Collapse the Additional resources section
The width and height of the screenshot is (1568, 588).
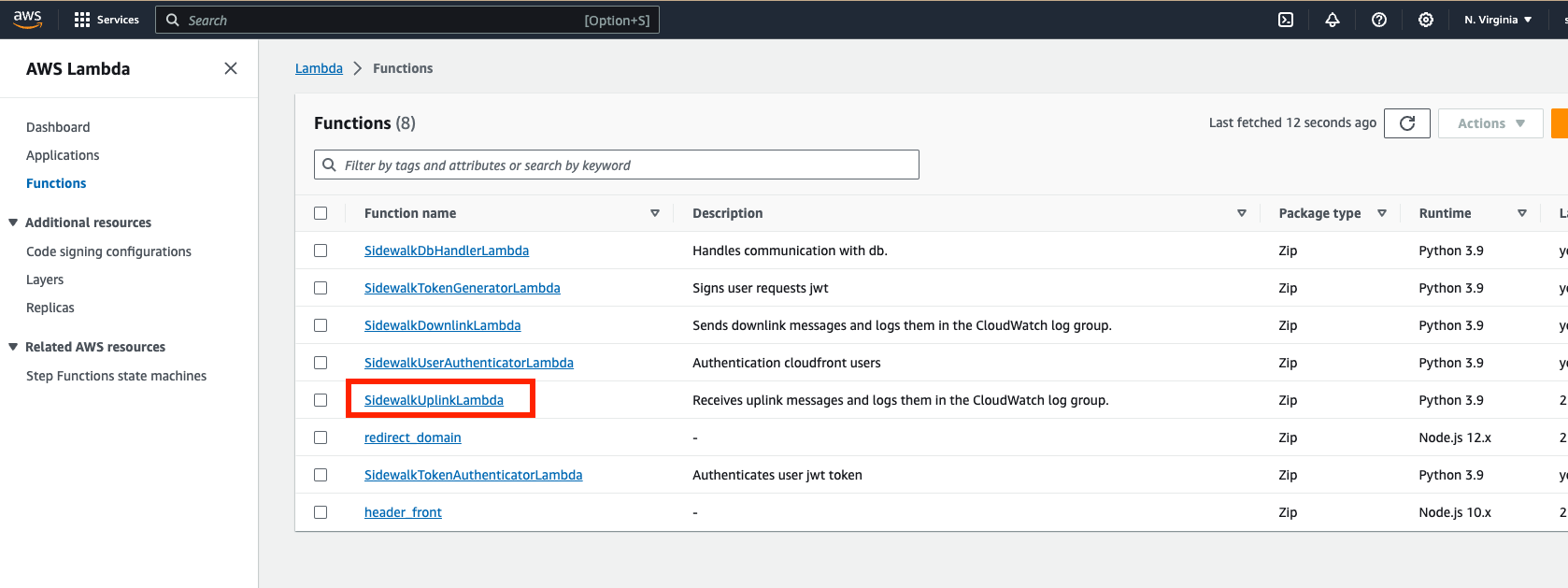(13, 222)
